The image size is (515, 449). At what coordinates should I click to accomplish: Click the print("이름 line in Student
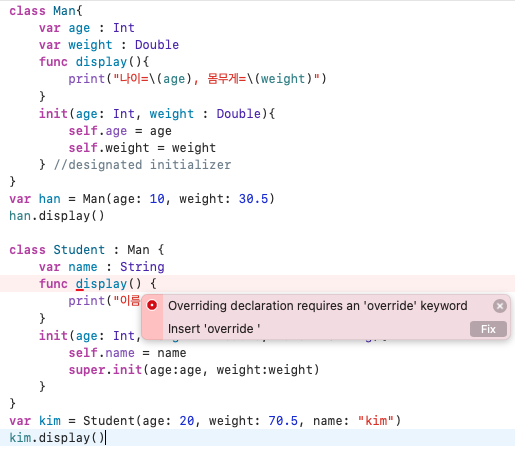pos(104,301)
